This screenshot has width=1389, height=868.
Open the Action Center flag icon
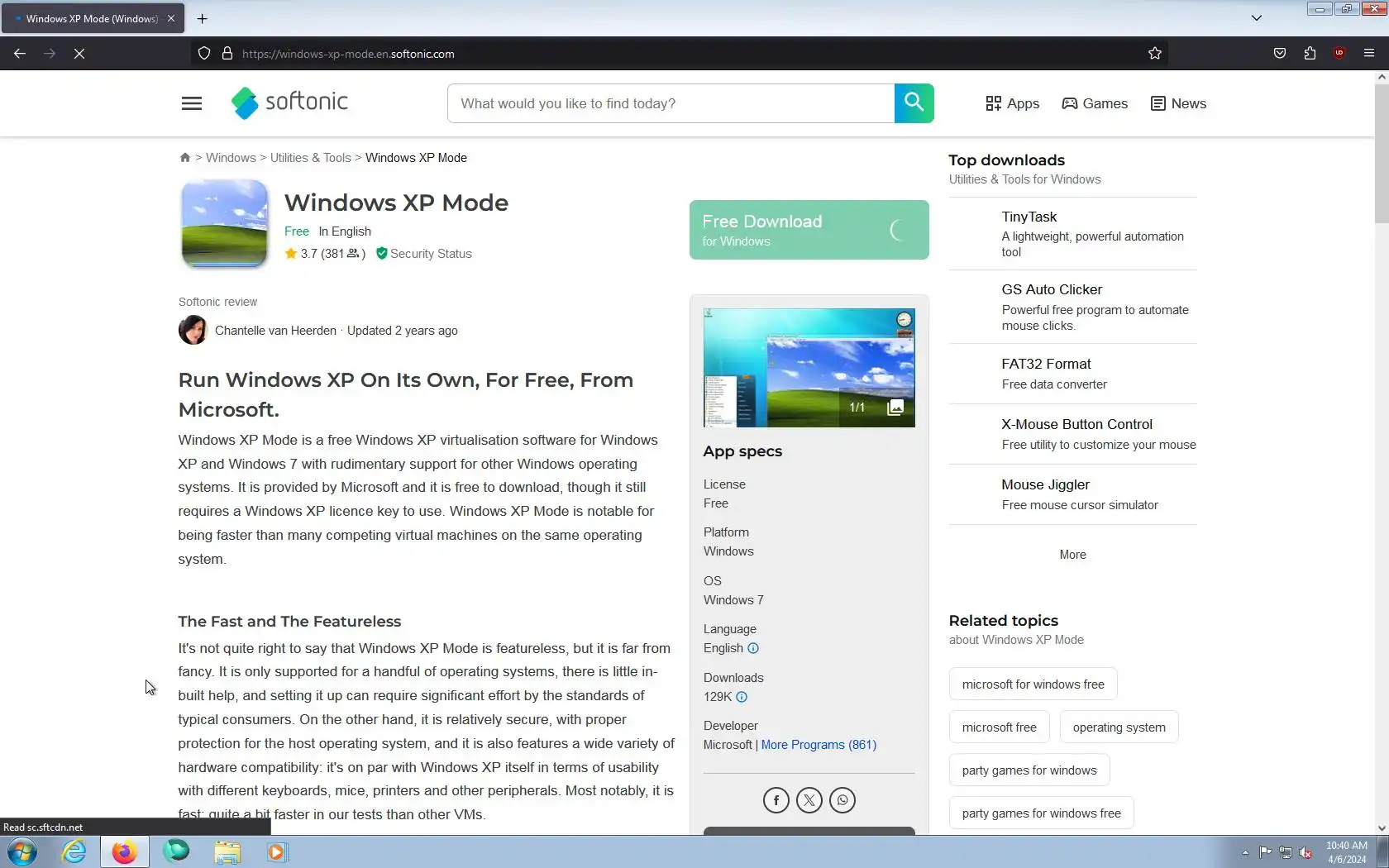coord(1266,852)
